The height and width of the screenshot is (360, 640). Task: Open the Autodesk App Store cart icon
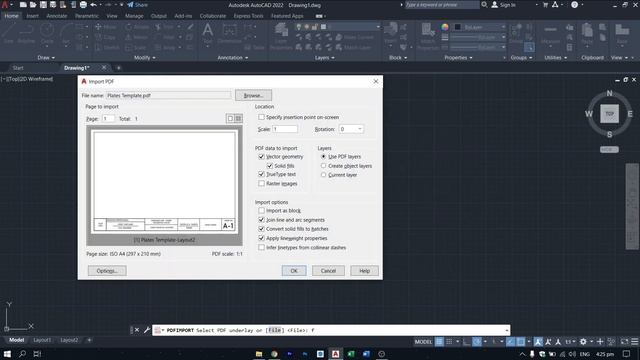(x=545, y=5)
